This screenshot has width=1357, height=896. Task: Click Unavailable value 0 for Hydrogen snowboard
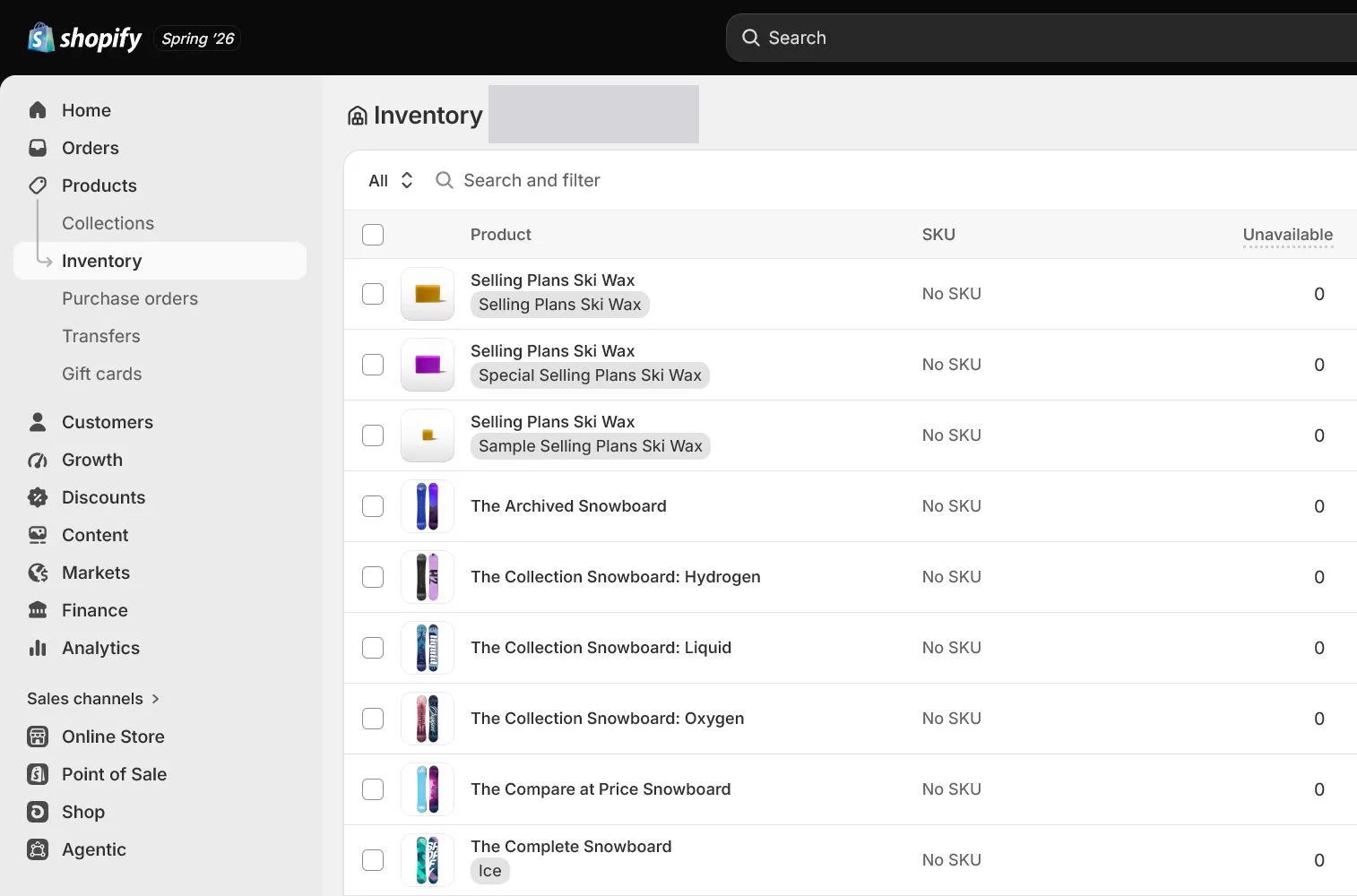click(1319, 577)
